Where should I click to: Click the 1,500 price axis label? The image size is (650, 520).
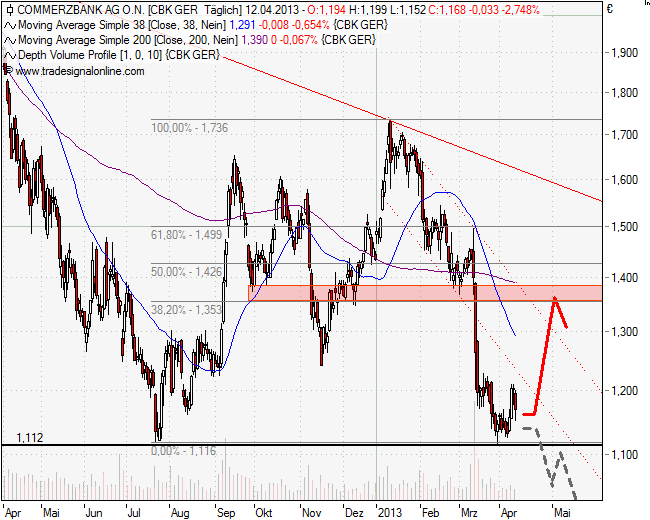[625, 227]
